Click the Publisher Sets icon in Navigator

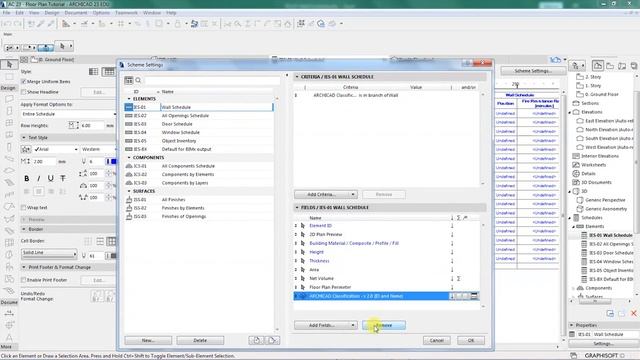pos(634,65)
